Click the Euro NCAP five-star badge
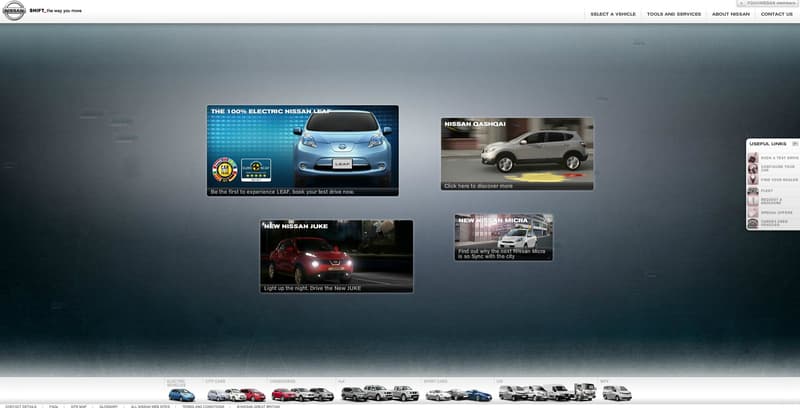 click(x=256, y=170)
